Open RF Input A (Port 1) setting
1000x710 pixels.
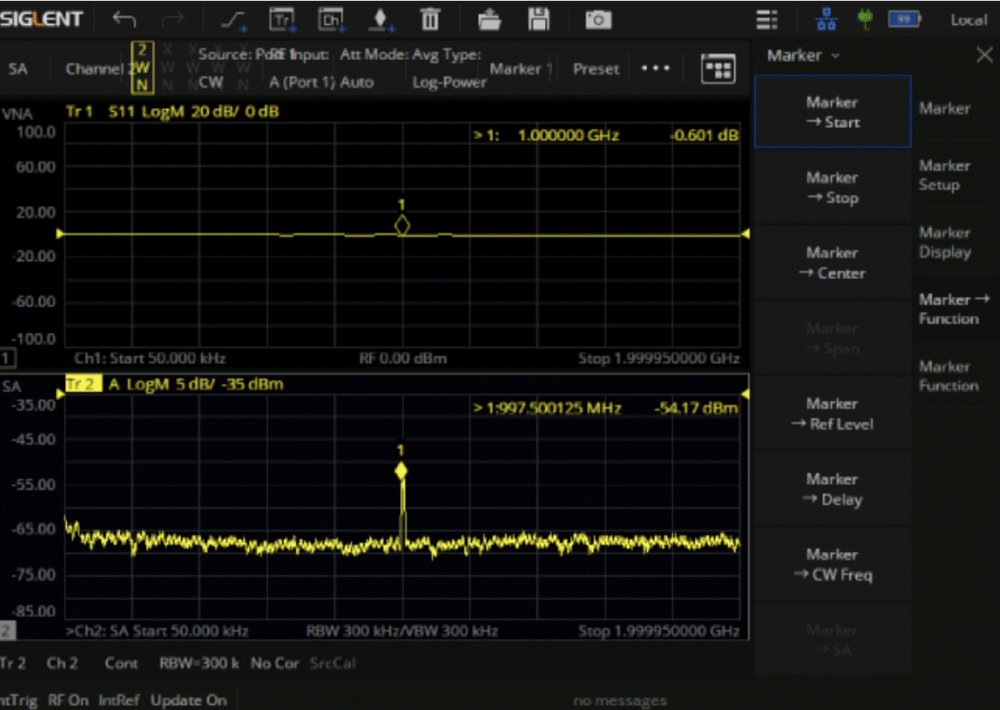[x=301, y=68]
